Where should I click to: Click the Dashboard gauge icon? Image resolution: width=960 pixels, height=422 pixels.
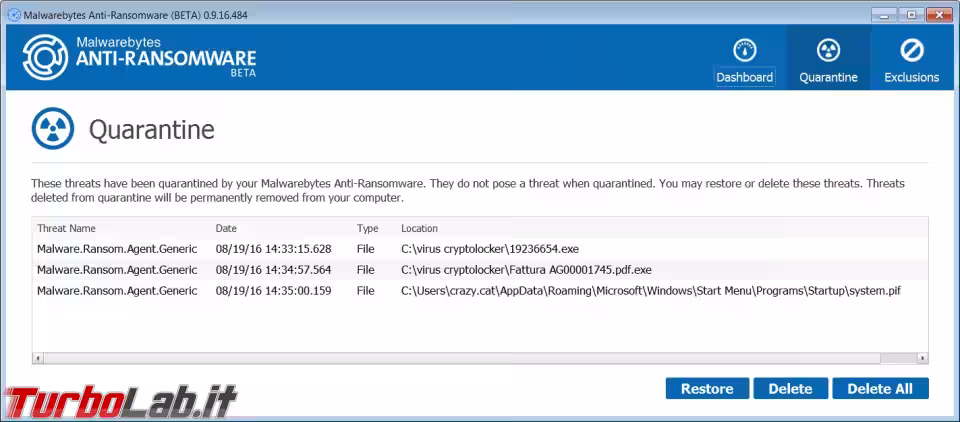(744, 50)
